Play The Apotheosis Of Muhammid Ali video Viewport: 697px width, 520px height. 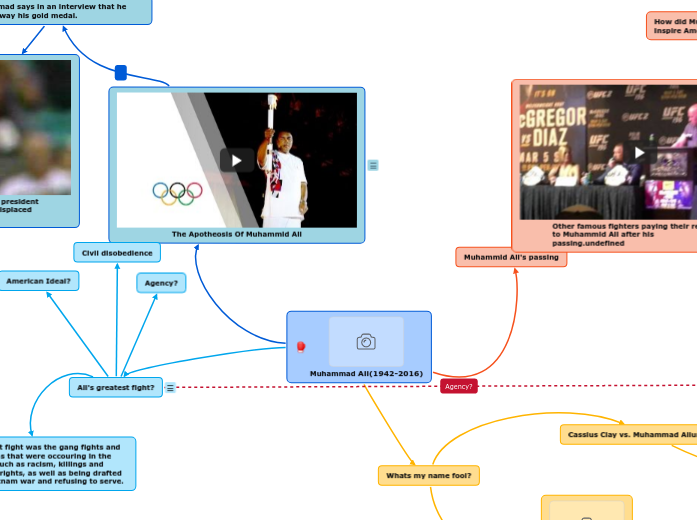237,160
